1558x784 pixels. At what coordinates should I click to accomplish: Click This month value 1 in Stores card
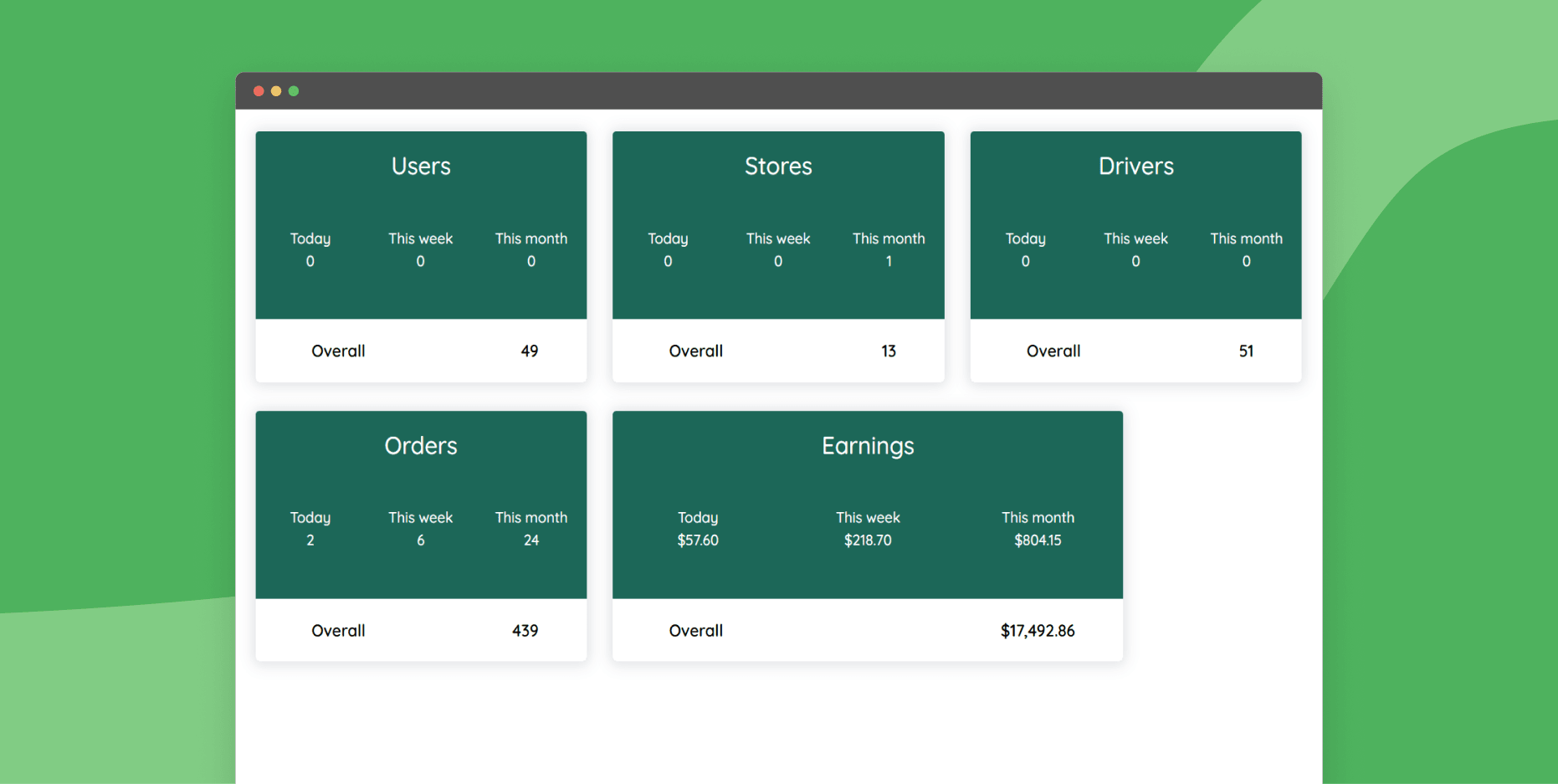point(889,262)
